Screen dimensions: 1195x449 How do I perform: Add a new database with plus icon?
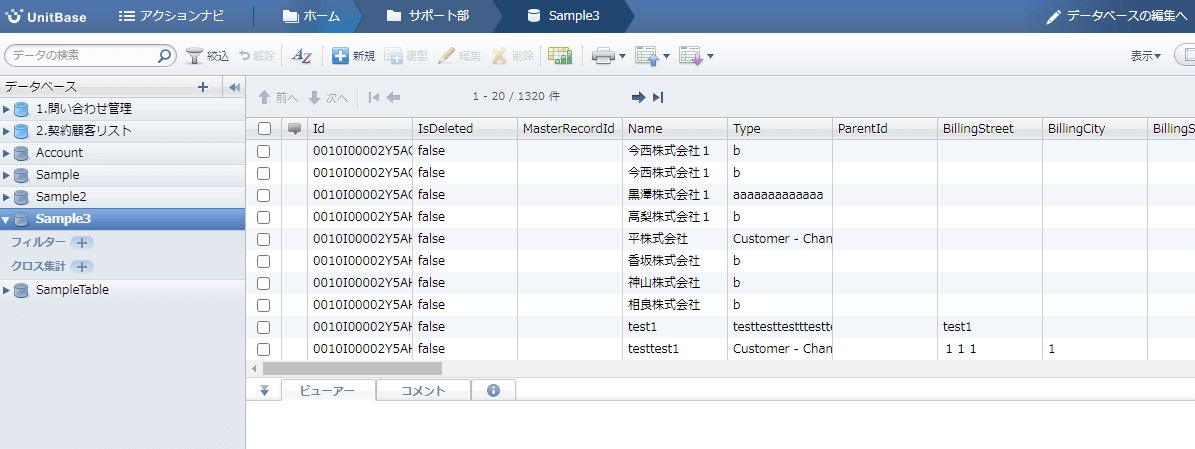click(x=203, y=87)
